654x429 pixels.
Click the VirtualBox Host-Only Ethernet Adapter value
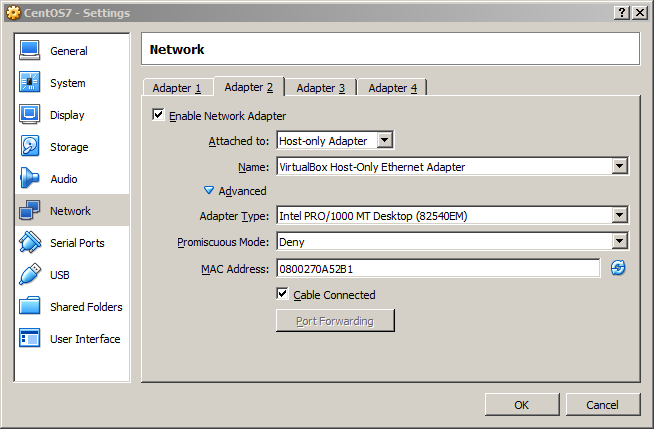pos(372,167)
